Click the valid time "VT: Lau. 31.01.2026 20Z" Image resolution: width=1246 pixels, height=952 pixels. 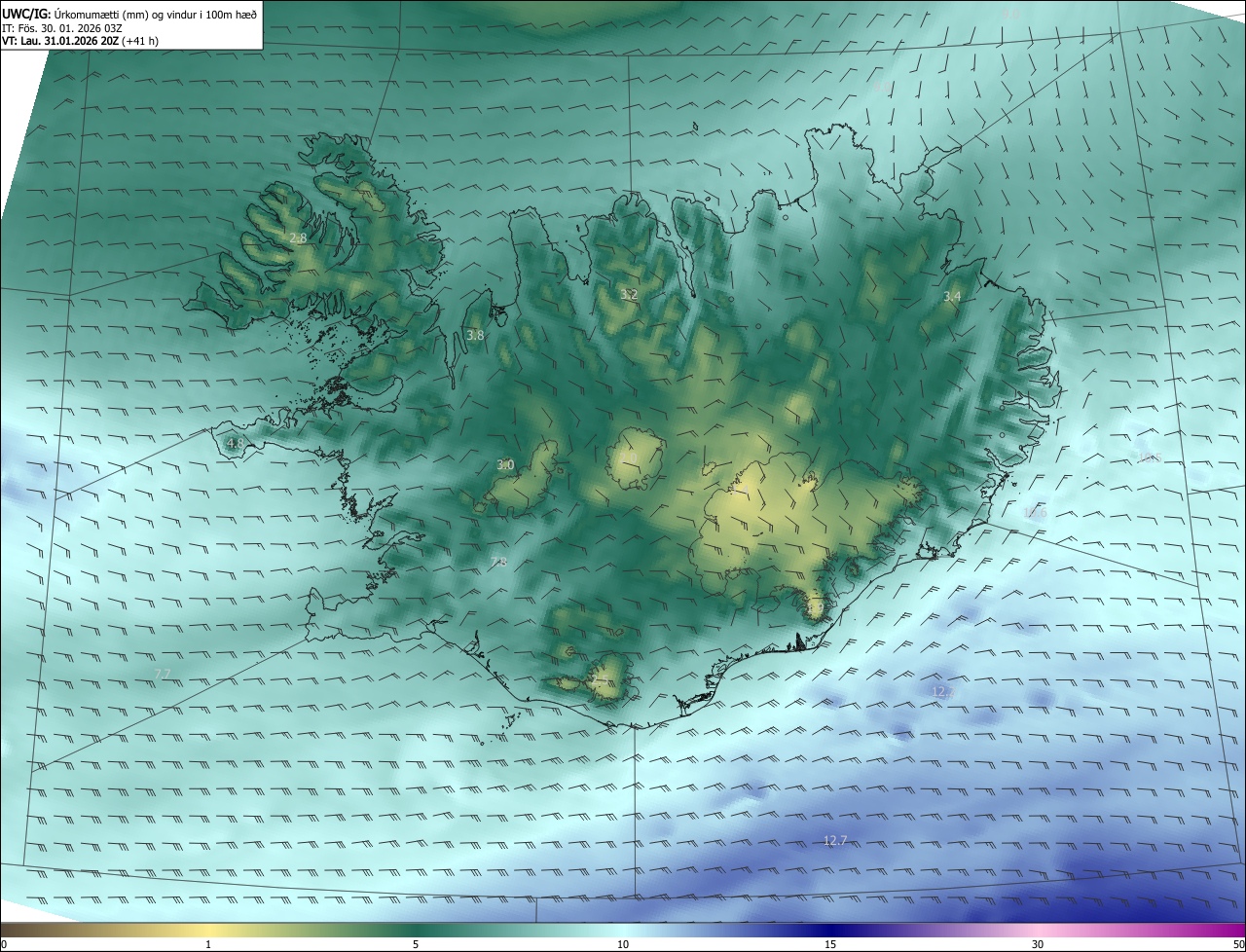(60, 41)
